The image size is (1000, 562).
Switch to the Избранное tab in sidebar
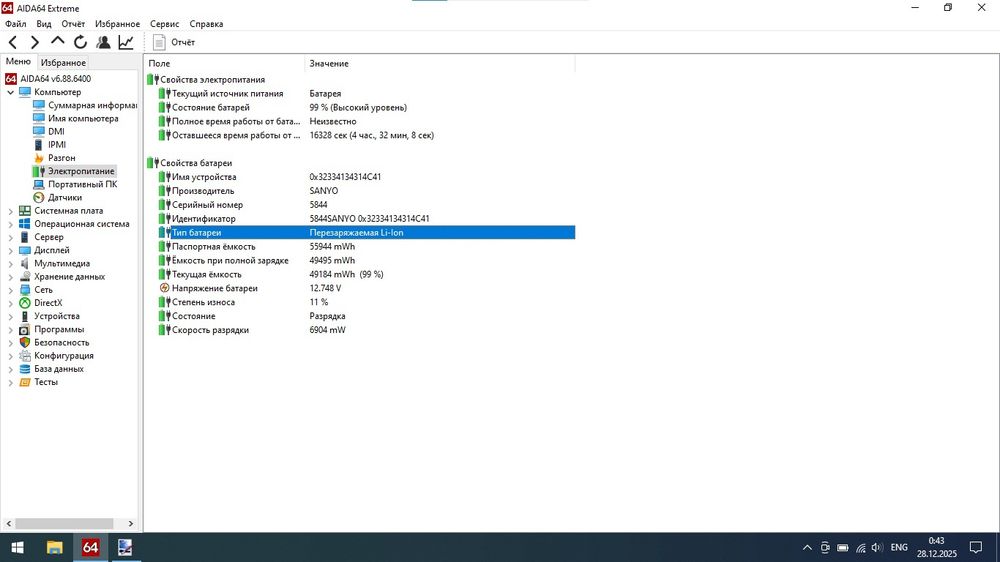(63, 63)
